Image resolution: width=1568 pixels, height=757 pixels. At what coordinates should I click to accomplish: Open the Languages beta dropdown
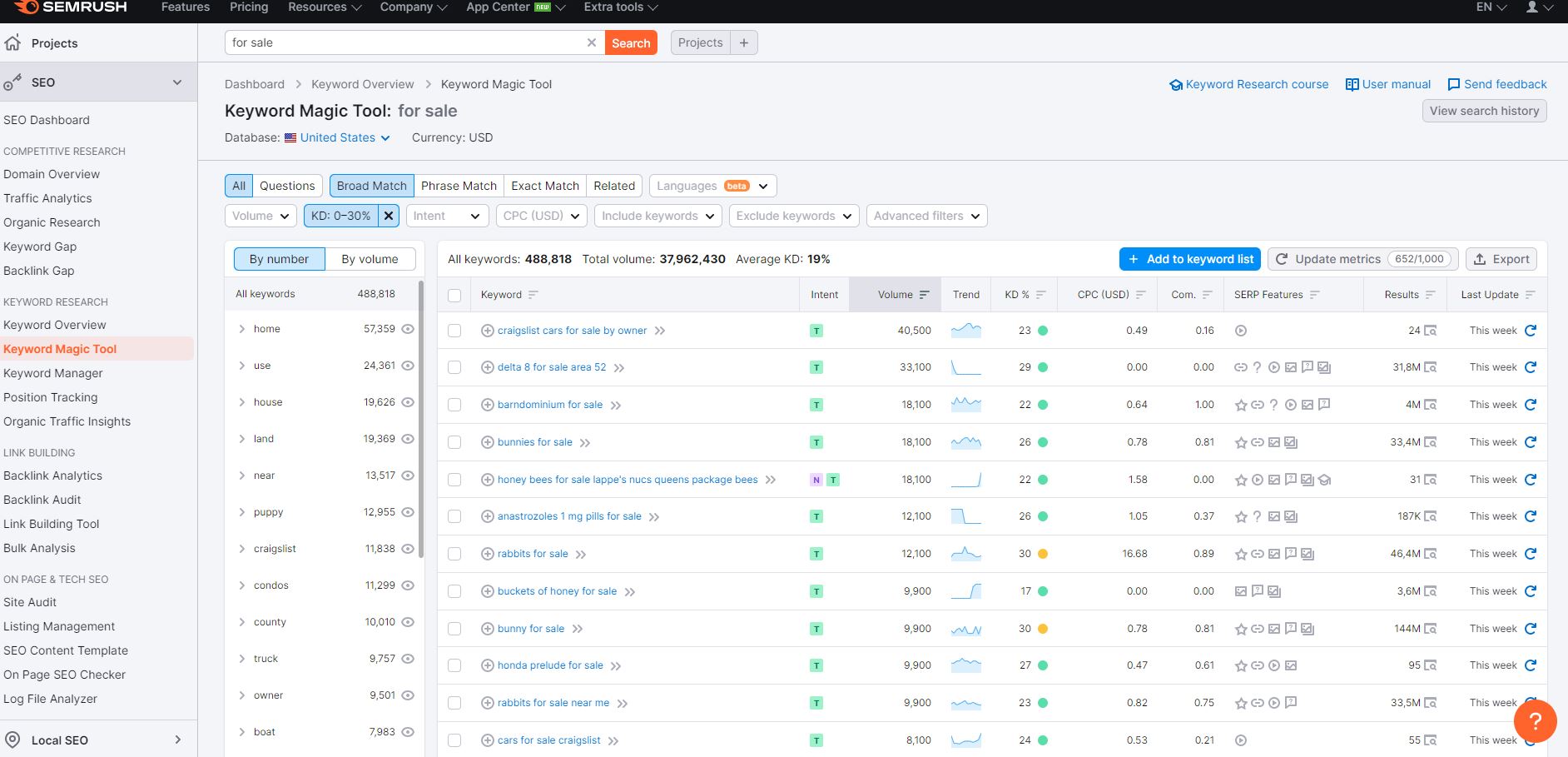click(x=712, y=186)
